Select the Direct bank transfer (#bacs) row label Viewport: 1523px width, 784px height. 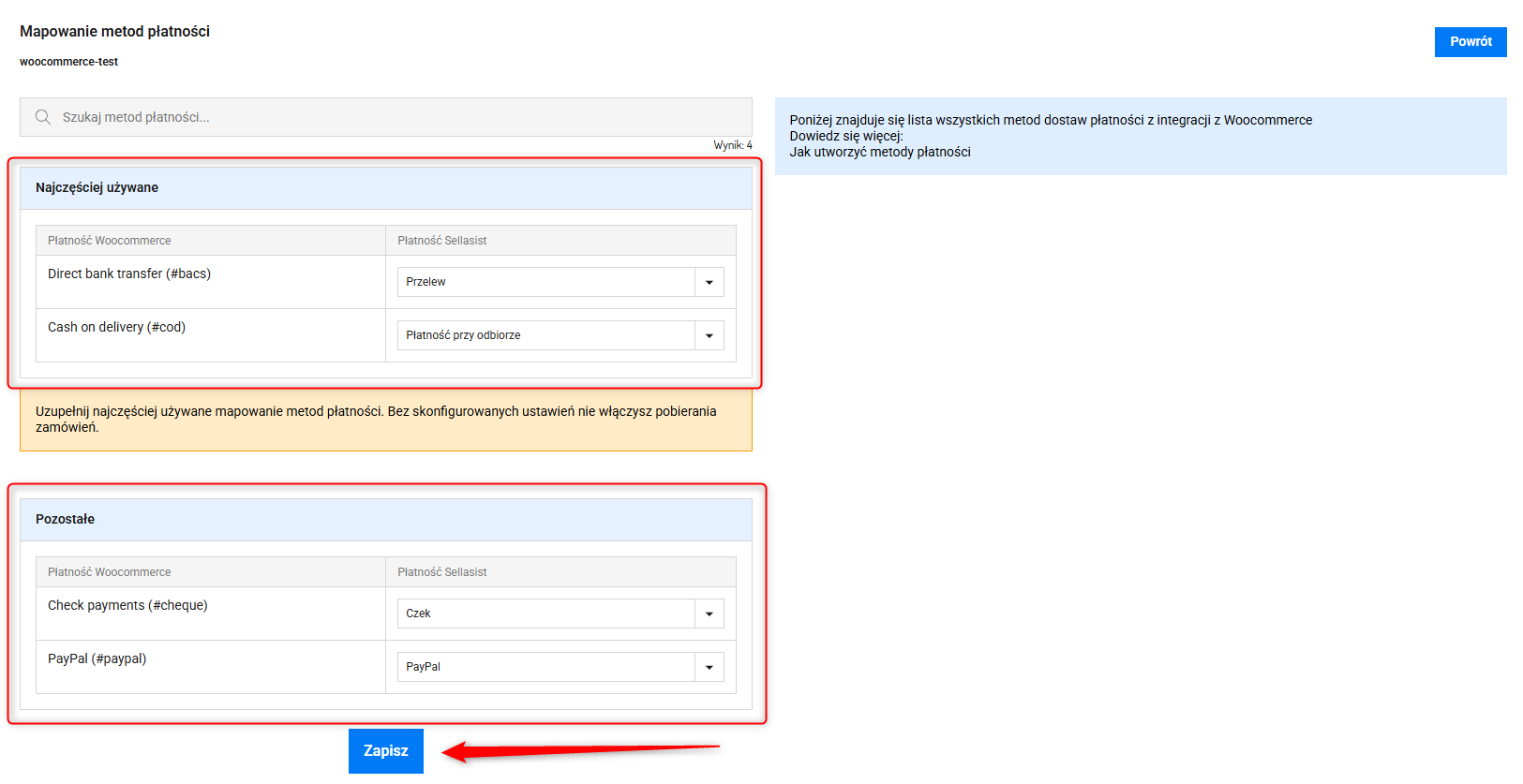129,274
